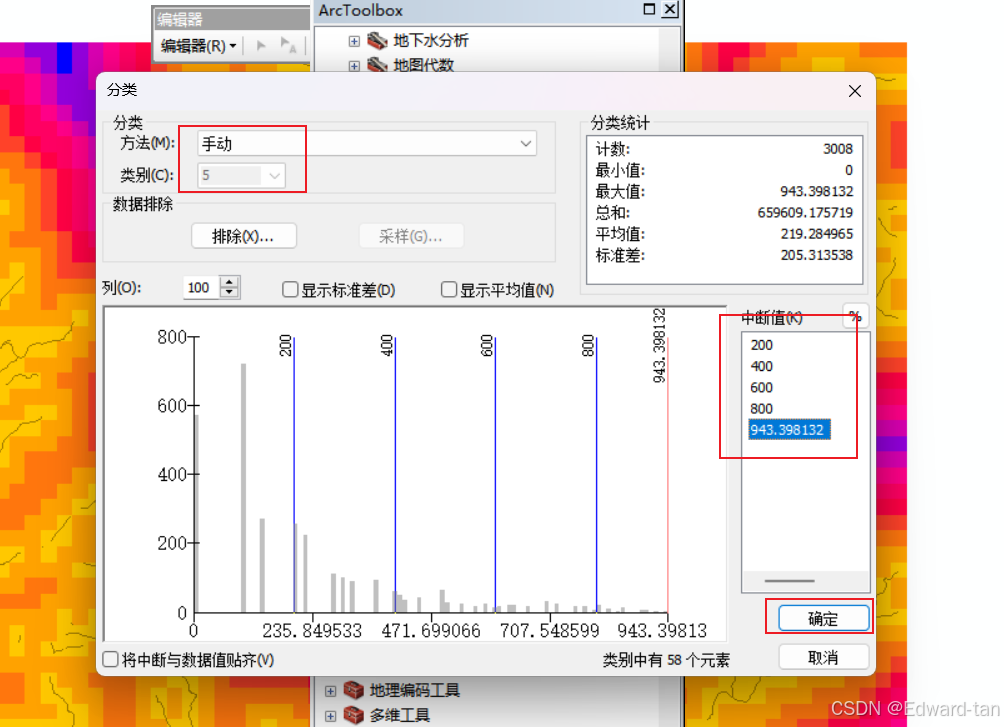
Task: Click the red maximum line at 943.398132
Action: (x=668, y=474)
